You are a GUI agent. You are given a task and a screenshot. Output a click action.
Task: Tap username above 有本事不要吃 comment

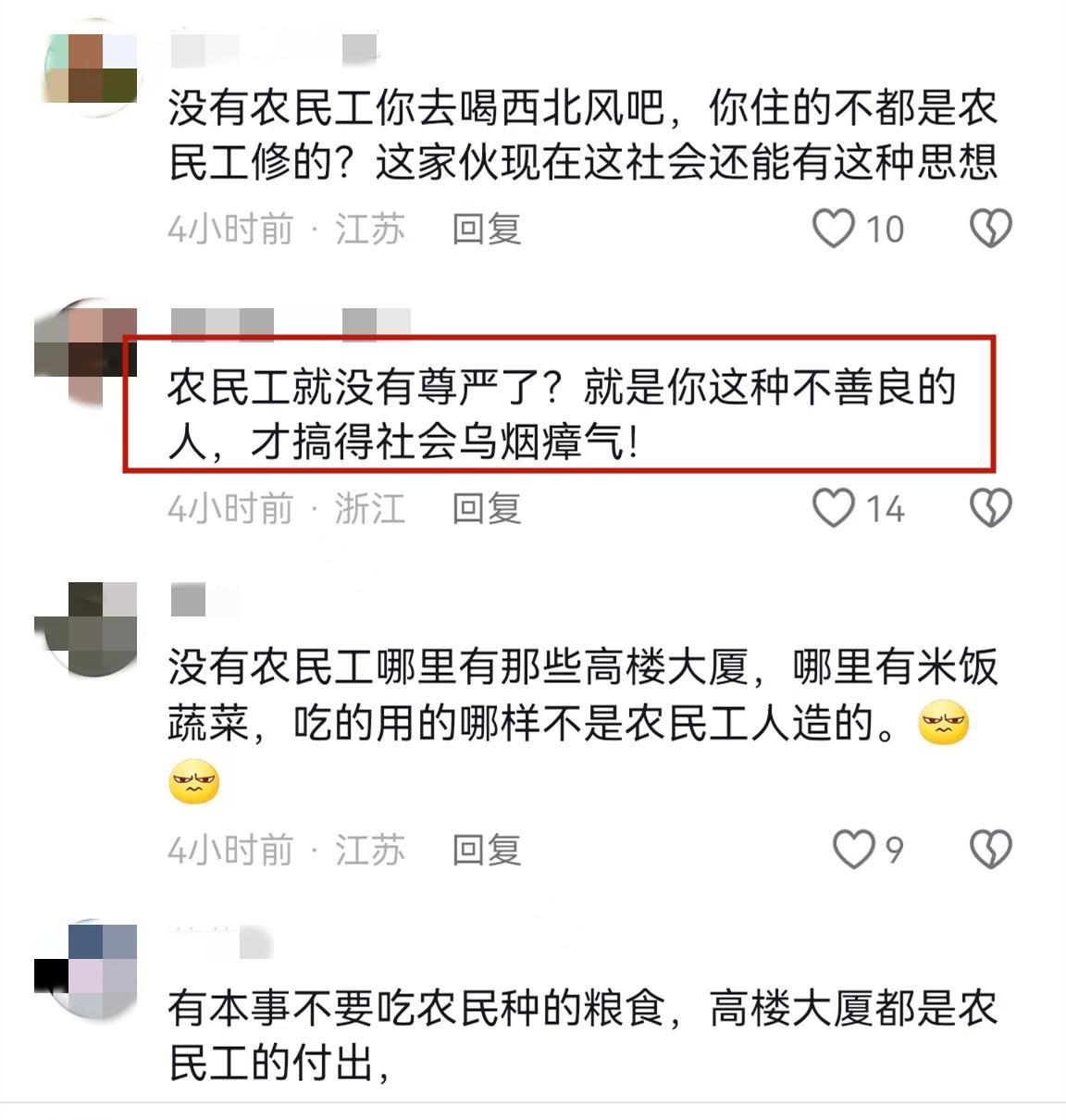tap(222, 942)
